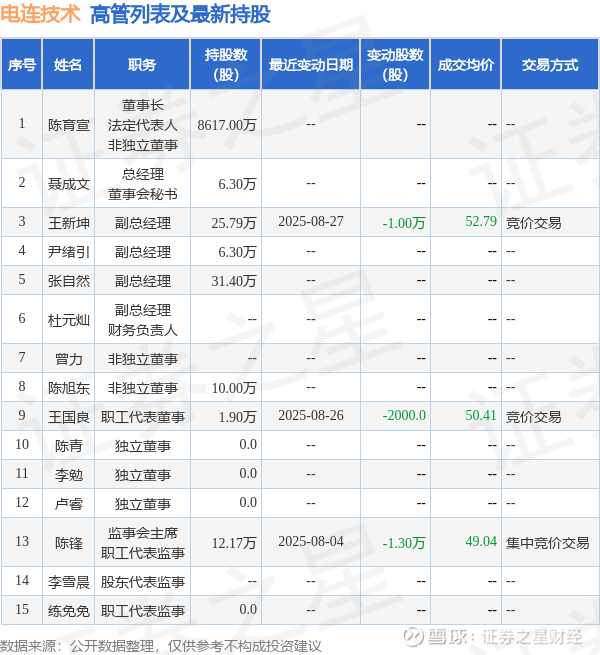Click the average price 49.04

click(x=481, y=542)
